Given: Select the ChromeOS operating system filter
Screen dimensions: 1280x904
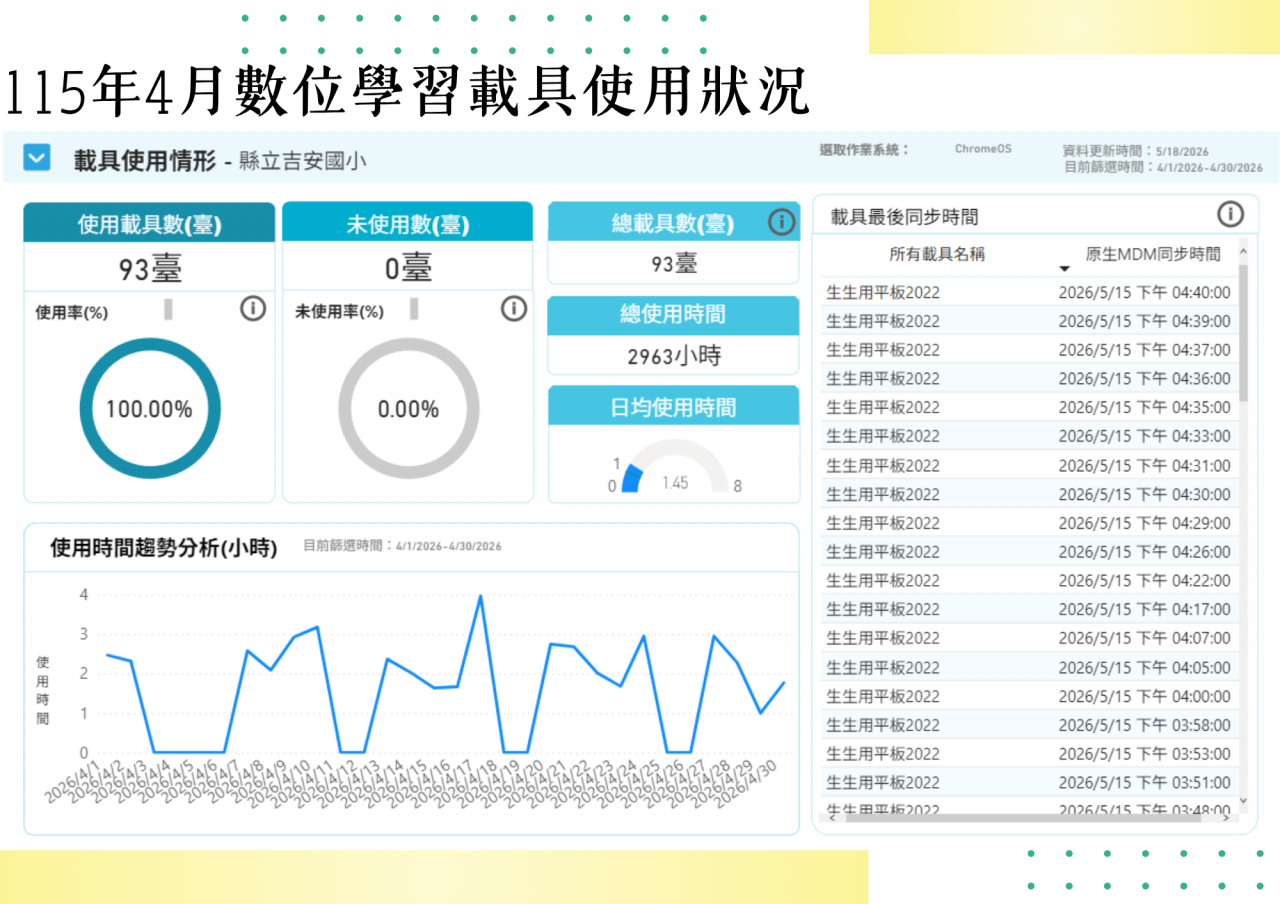Looking at the screenshot, I should click(983, 149).
